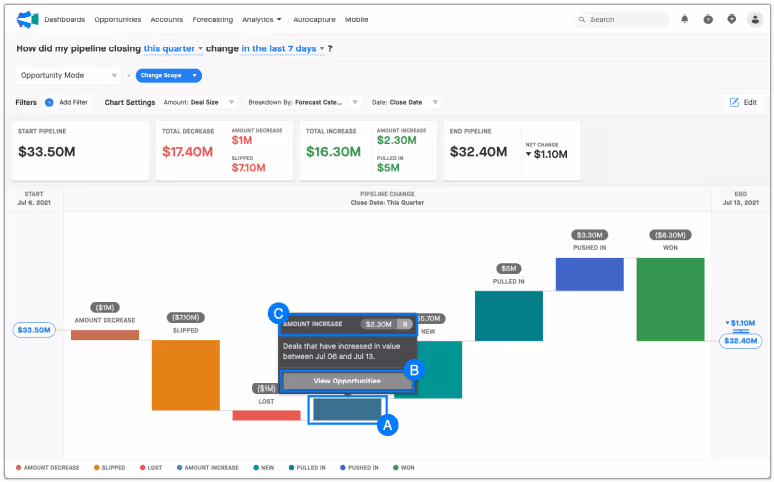Screen dimensions: 774x482
Task: Open the Autocapture nav item
Action: click(x=314, y=19)
